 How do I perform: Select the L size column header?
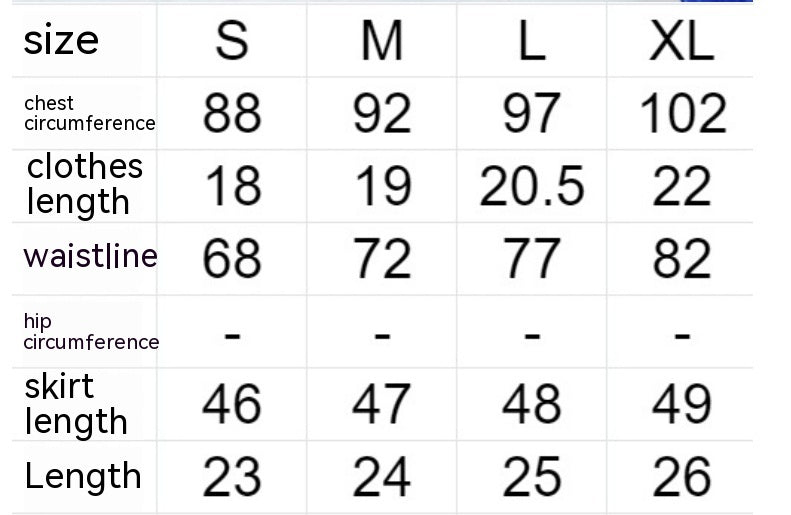click(x=531, y=41)
